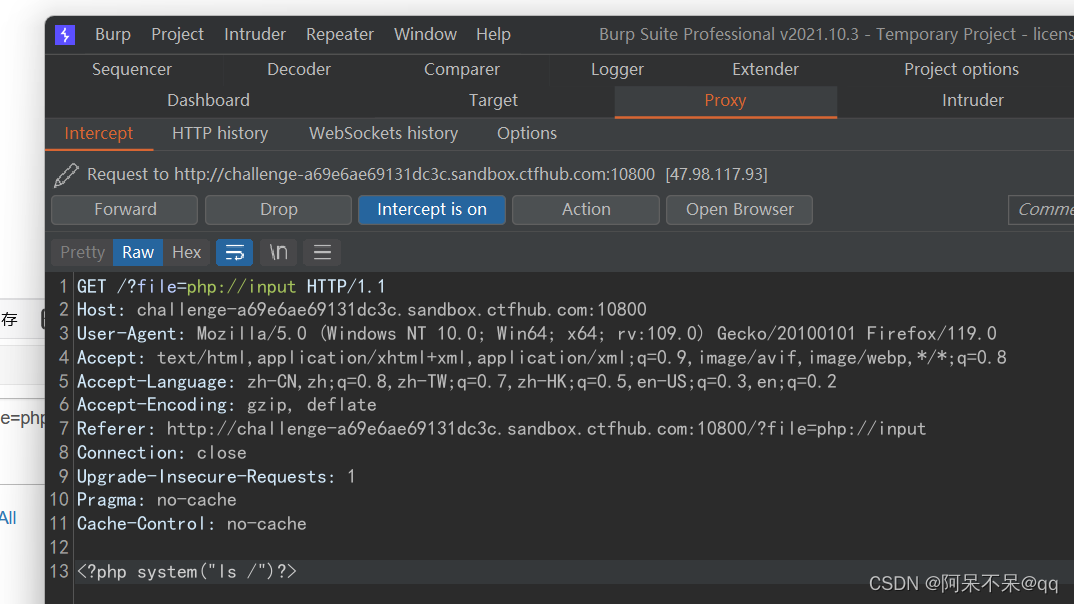Viewport: 1074px width, 604px height.
Task: Switch to the Target tab
Action: 493,101
